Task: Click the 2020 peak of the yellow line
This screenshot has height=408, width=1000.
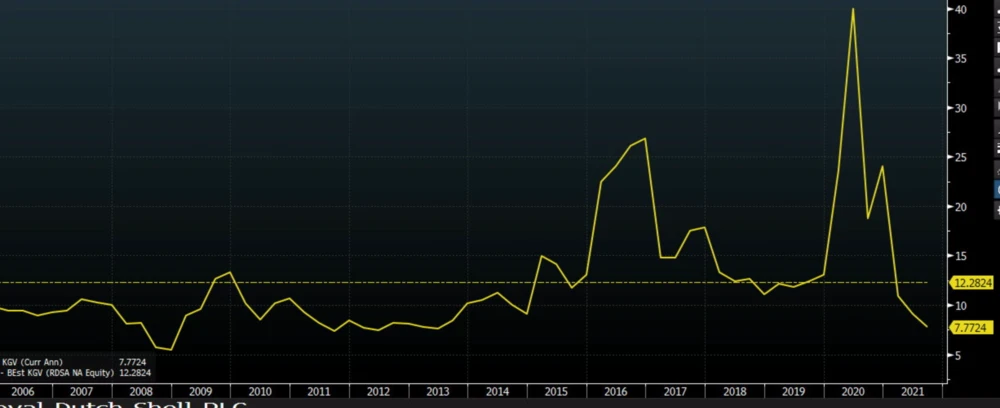Action: [852, 9]
